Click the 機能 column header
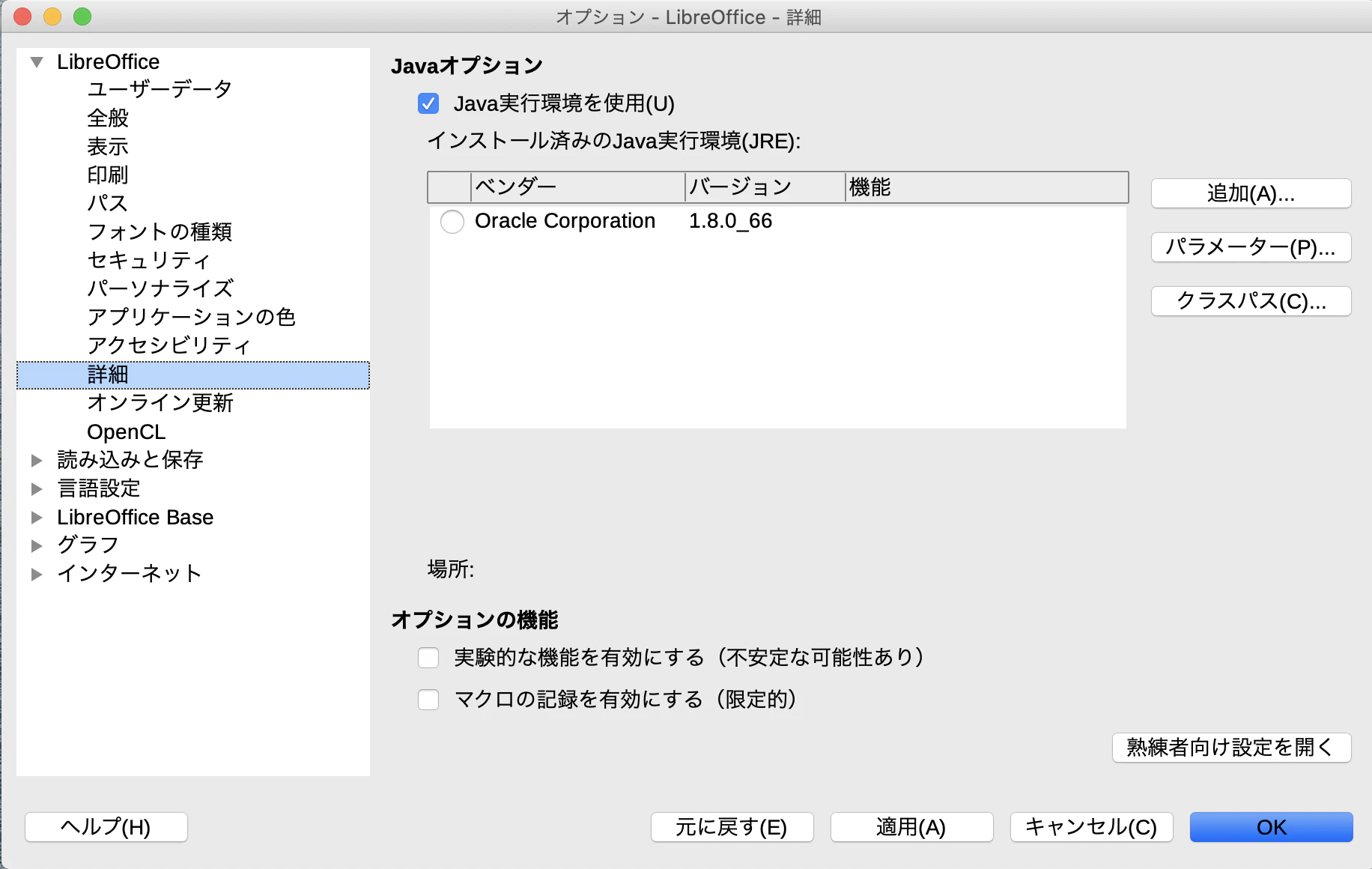The image size is (1372, 869). pyautogui.click(x=986, y=187)
